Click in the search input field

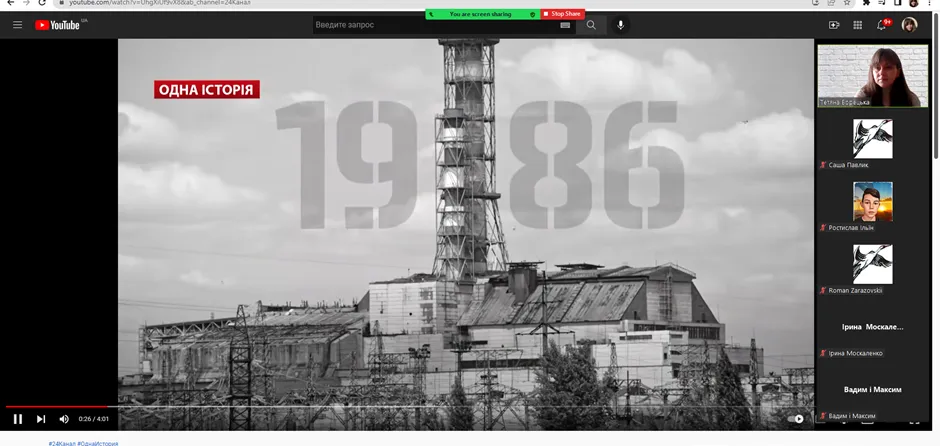click(435, 25)
